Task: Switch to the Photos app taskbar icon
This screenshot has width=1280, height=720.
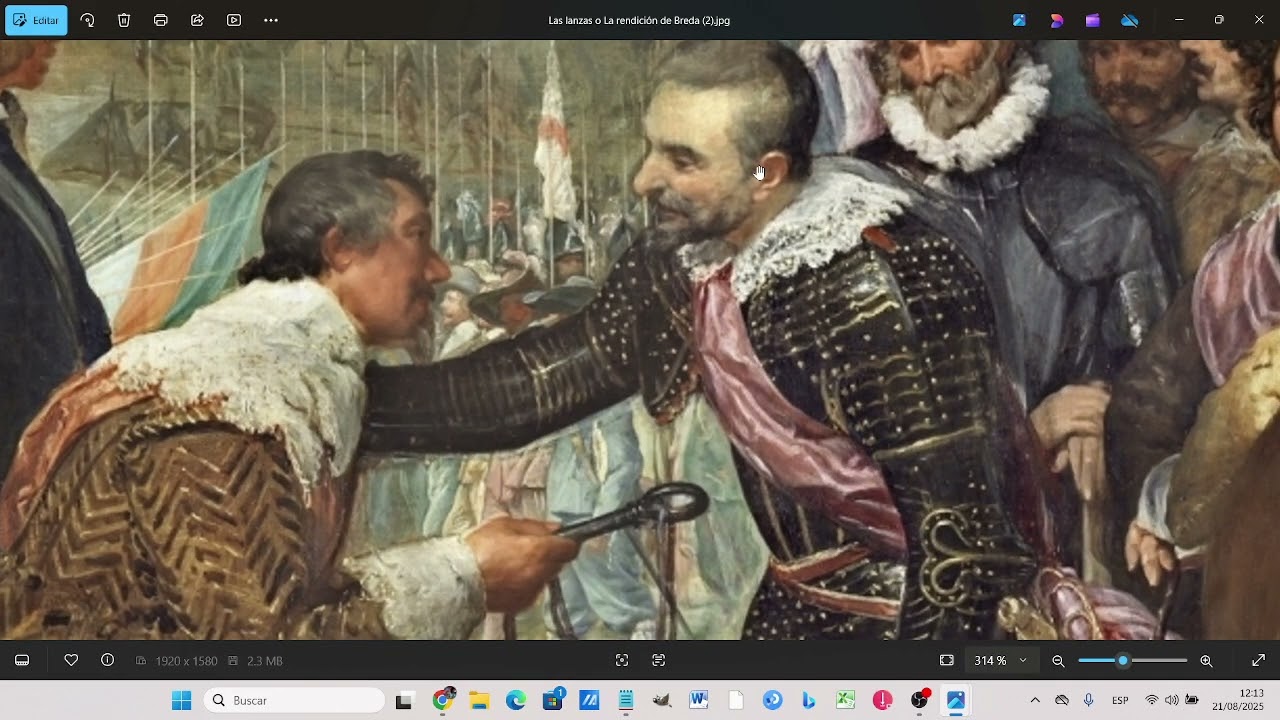Action: pyautogui.click(x=956, y=700)
